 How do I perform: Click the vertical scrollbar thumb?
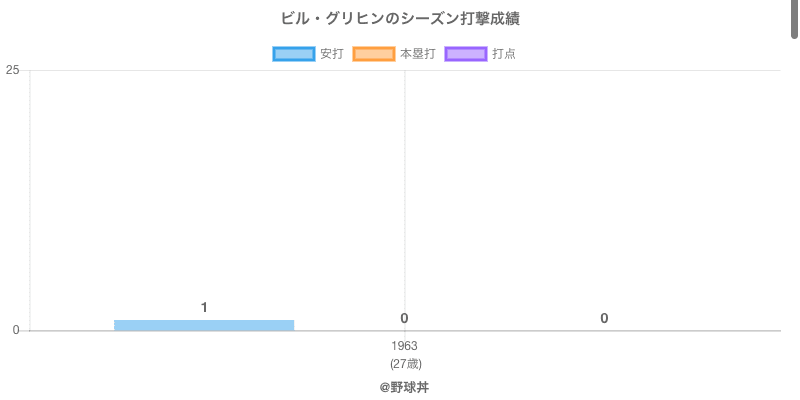[x=795, y=18]
